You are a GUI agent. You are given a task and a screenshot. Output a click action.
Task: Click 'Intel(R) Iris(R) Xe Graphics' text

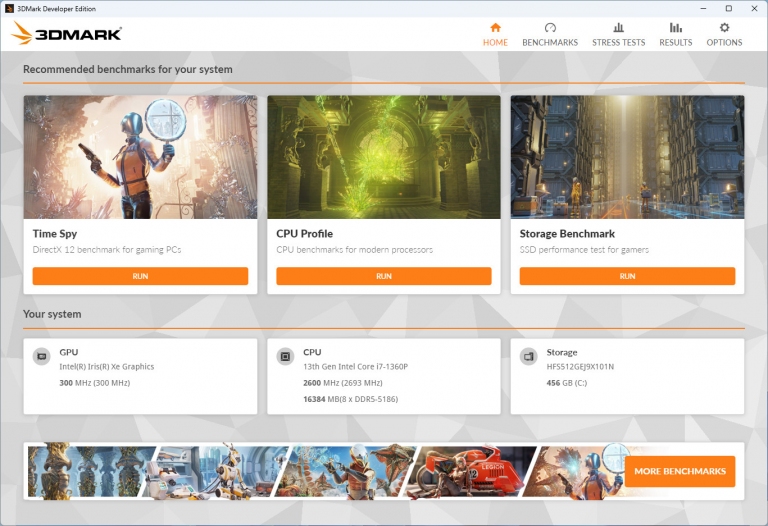point(106,366)
